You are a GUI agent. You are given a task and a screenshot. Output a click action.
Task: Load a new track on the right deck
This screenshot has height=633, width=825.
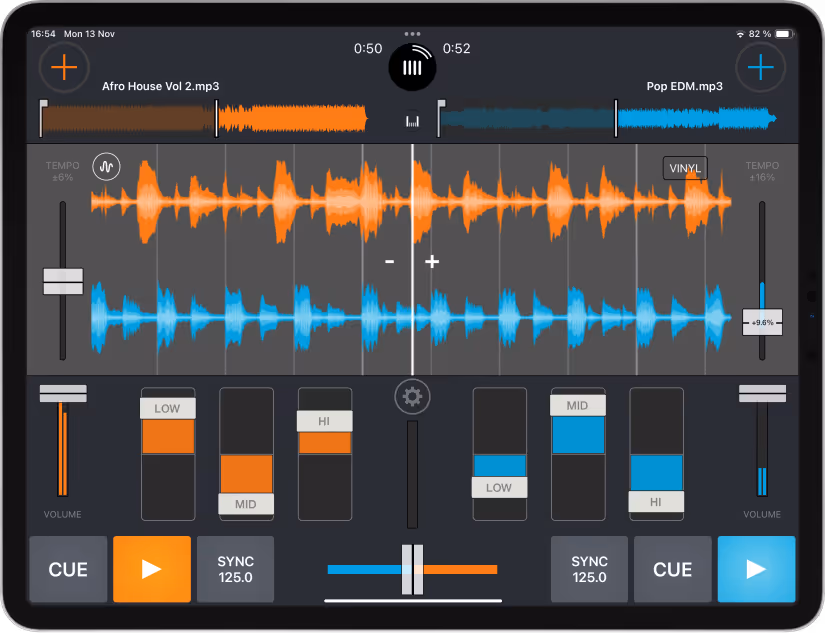(761, 67)
